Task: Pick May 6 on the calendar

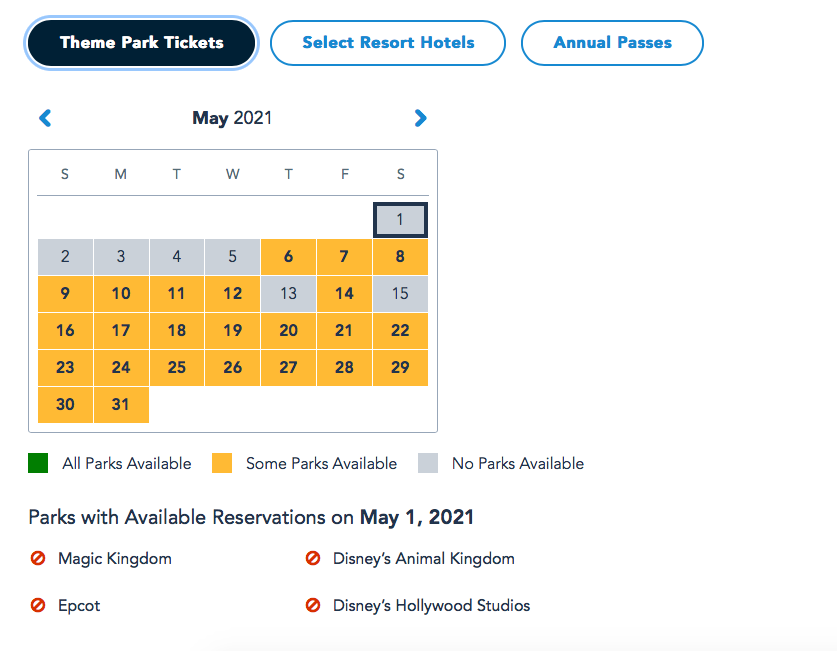Action: [x=288, y=257]
